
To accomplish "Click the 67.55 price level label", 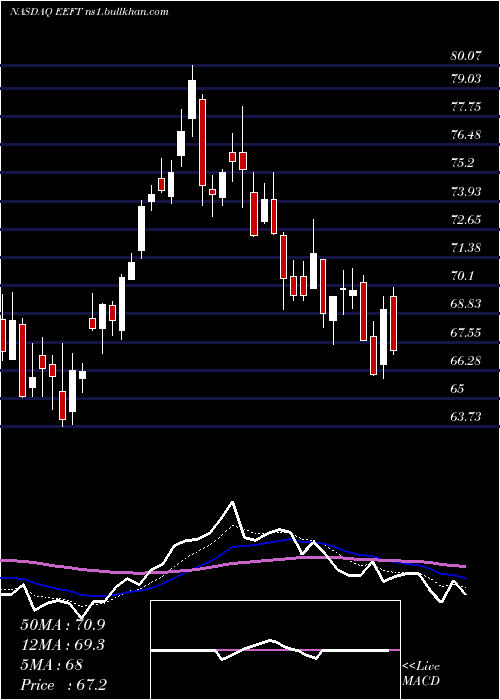I will pyautogui.click(x=466, y=333).
